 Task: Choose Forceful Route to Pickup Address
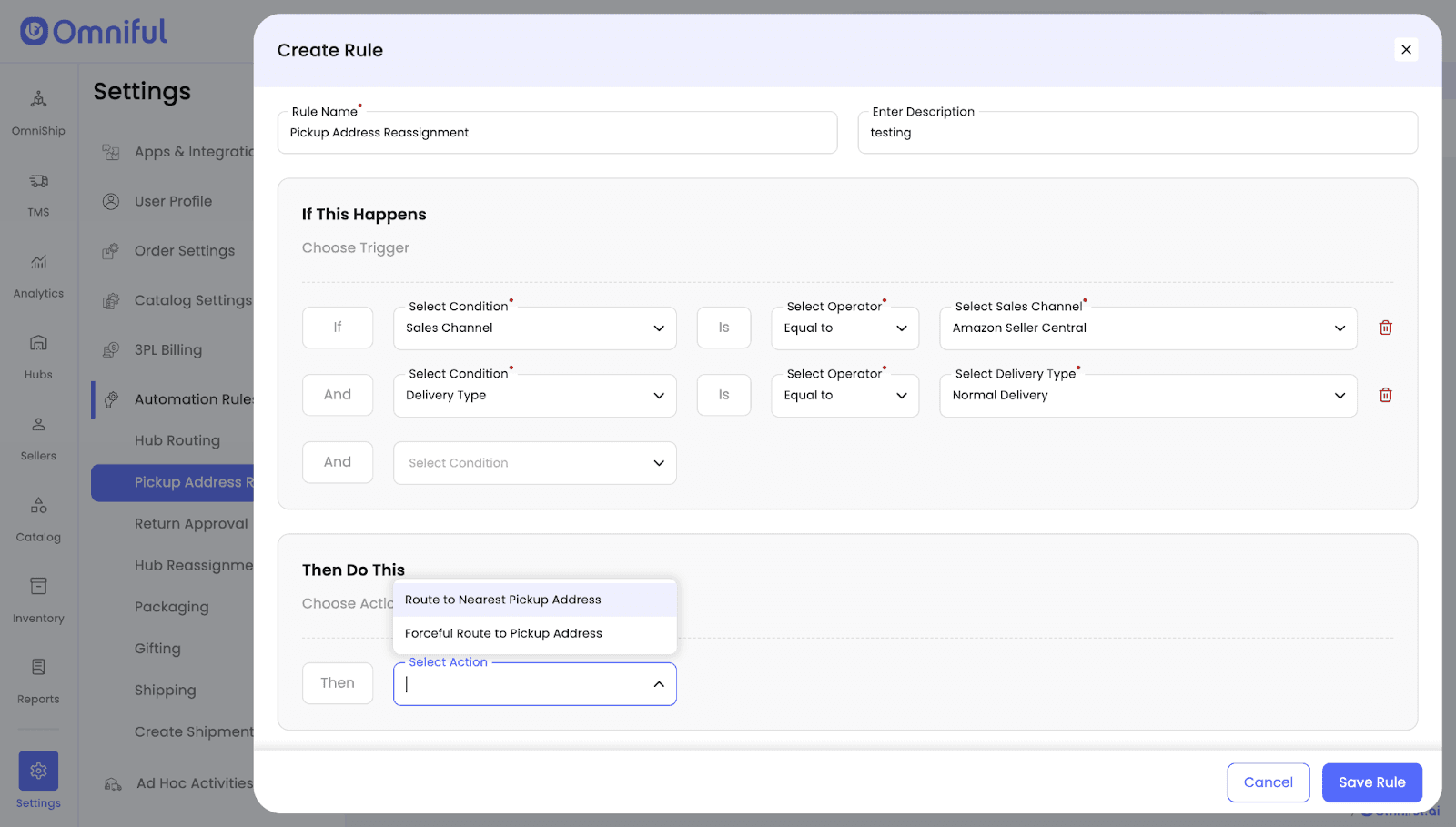coord(503,633)
